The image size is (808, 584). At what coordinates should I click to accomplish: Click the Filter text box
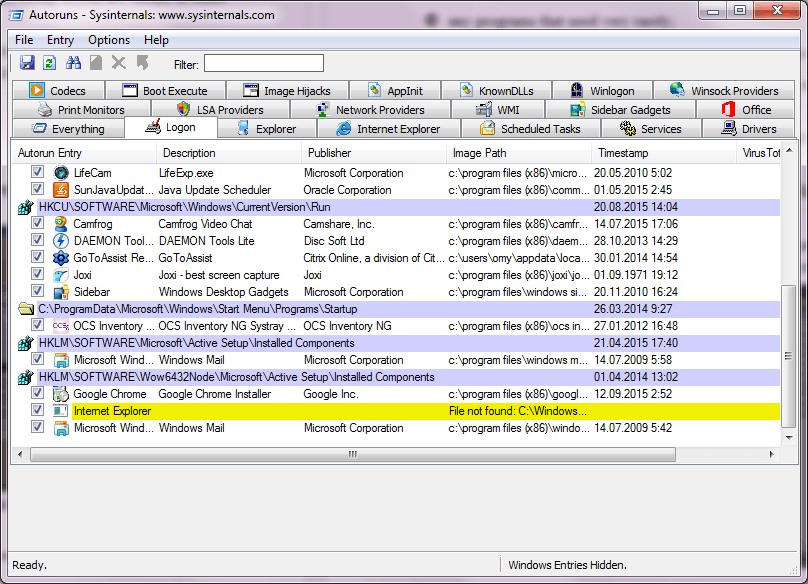coord(264,63)
